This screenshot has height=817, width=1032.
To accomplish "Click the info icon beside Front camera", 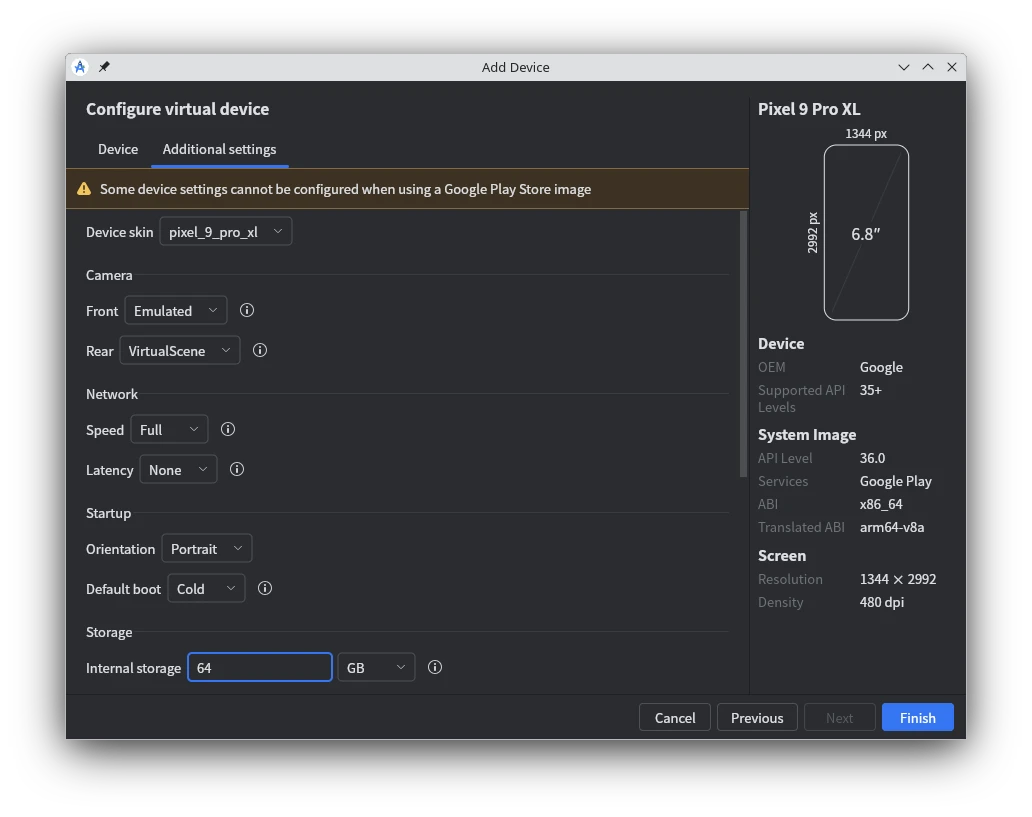I will coord(247,310).
